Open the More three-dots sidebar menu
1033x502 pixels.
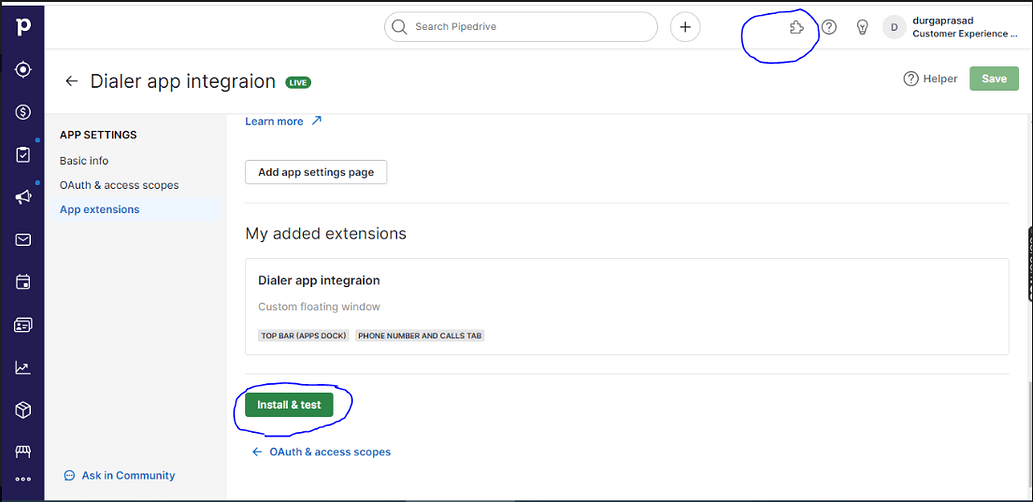click(23, 479)
